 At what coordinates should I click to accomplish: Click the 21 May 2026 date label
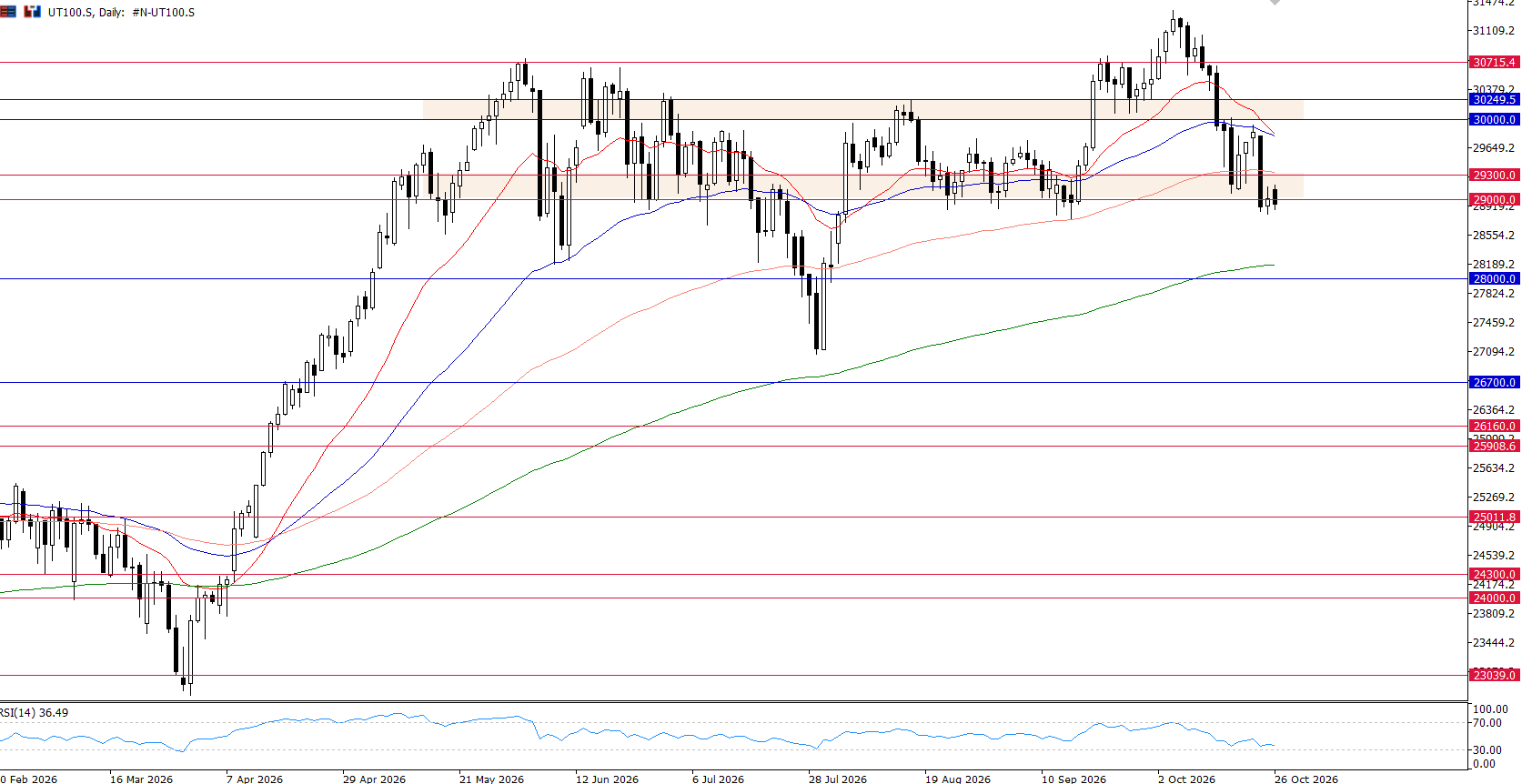pyautogui.click(x=491, y=779)
